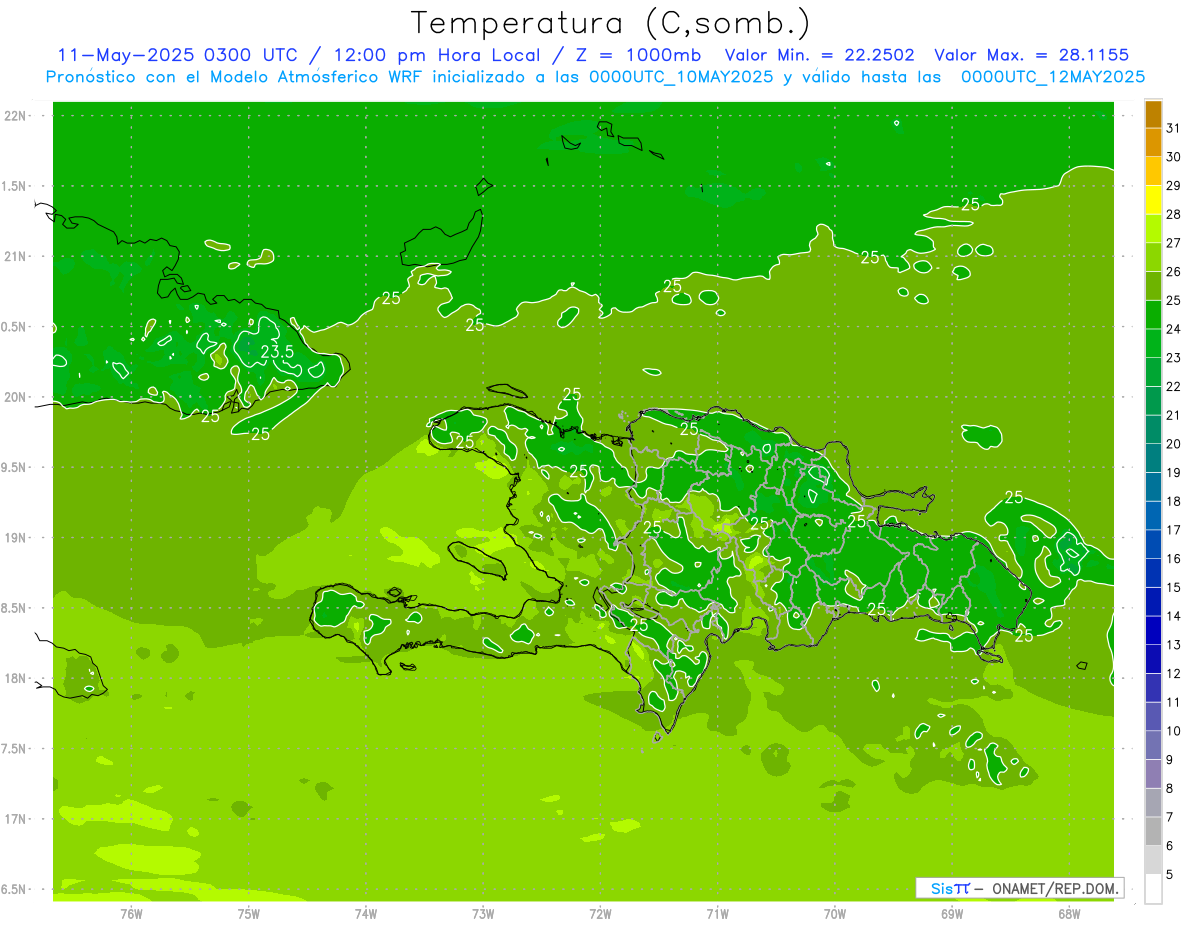Click the "71W" longitude axis label
Image resolution: width=1200 pixels, height=927 pixels.
click(x=717, y=913)
